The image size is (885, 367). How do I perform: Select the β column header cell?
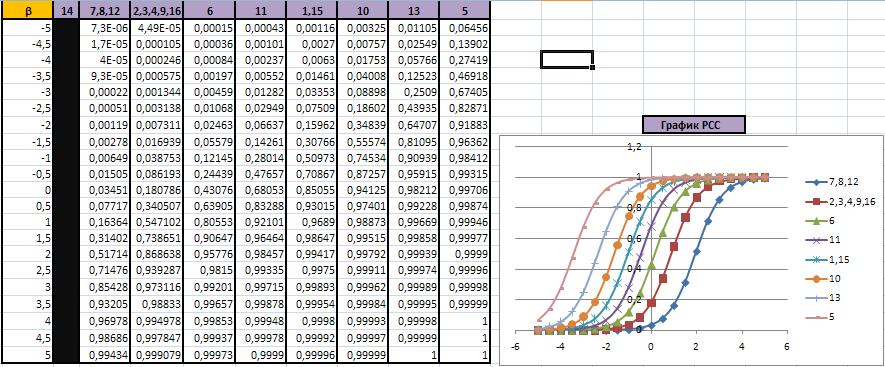(29, 10)
